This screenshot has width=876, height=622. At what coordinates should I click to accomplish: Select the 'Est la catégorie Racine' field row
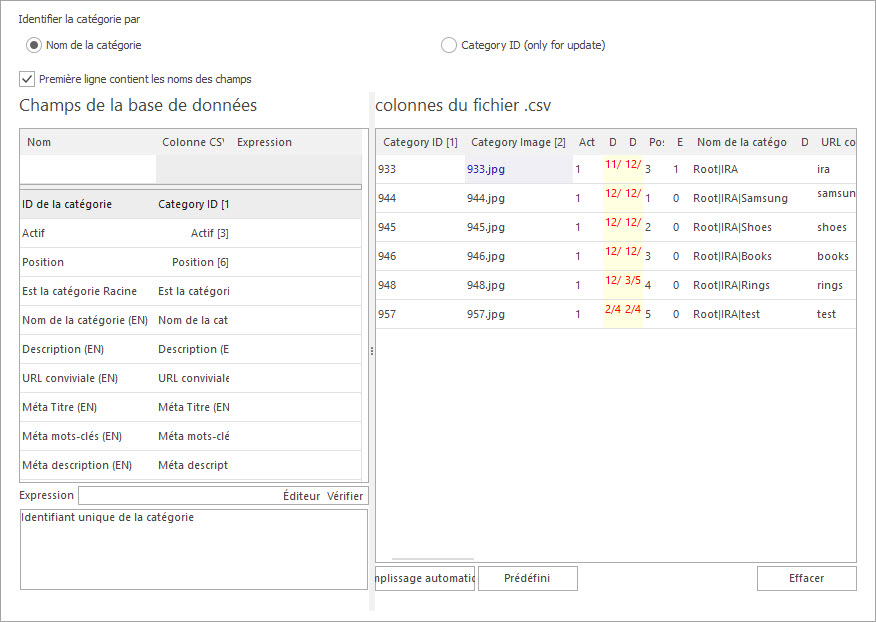[191, 291]
